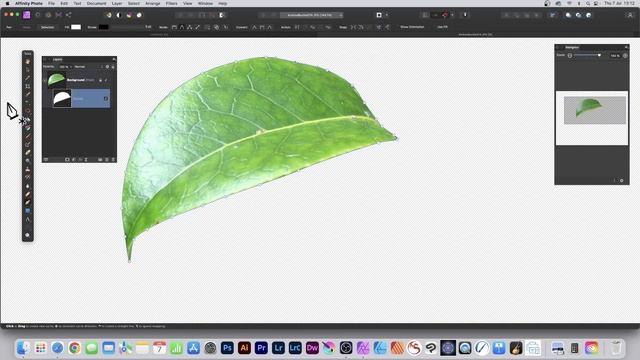Open the Export persona share icon
The height and width of the screenshot is (360, 640).
click(x=69, y=15)
